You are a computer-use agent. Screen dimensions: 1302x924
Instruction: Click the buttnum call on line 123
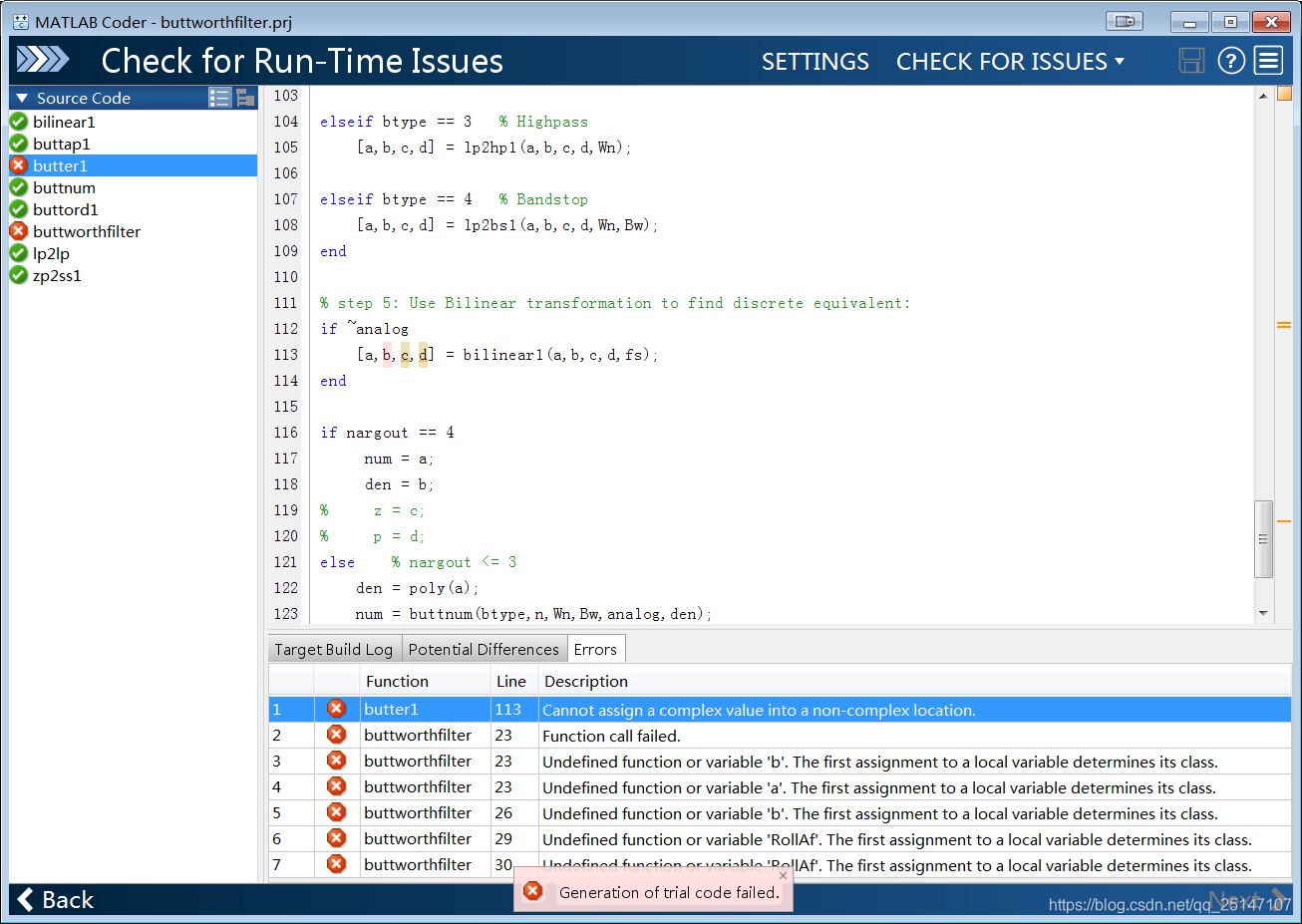click(x=558, y=614)
